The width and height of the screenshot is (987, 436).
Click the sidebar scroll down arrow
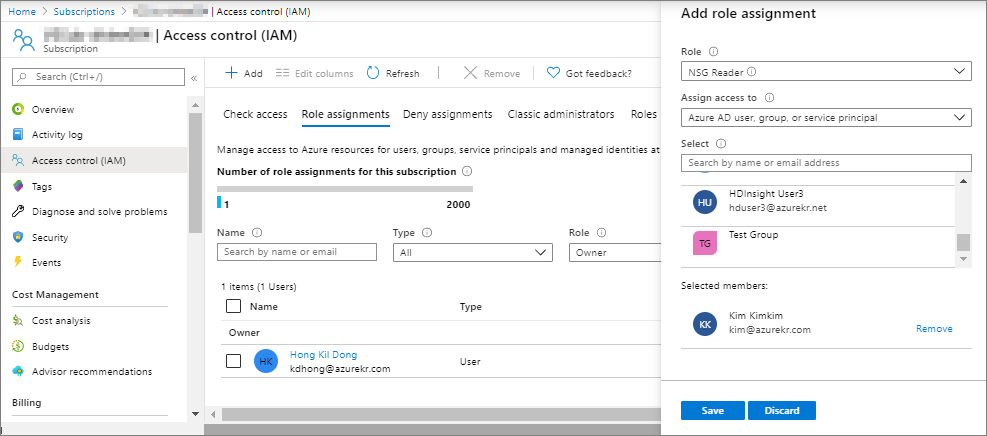pyautogui.click(x=195, y=413)
